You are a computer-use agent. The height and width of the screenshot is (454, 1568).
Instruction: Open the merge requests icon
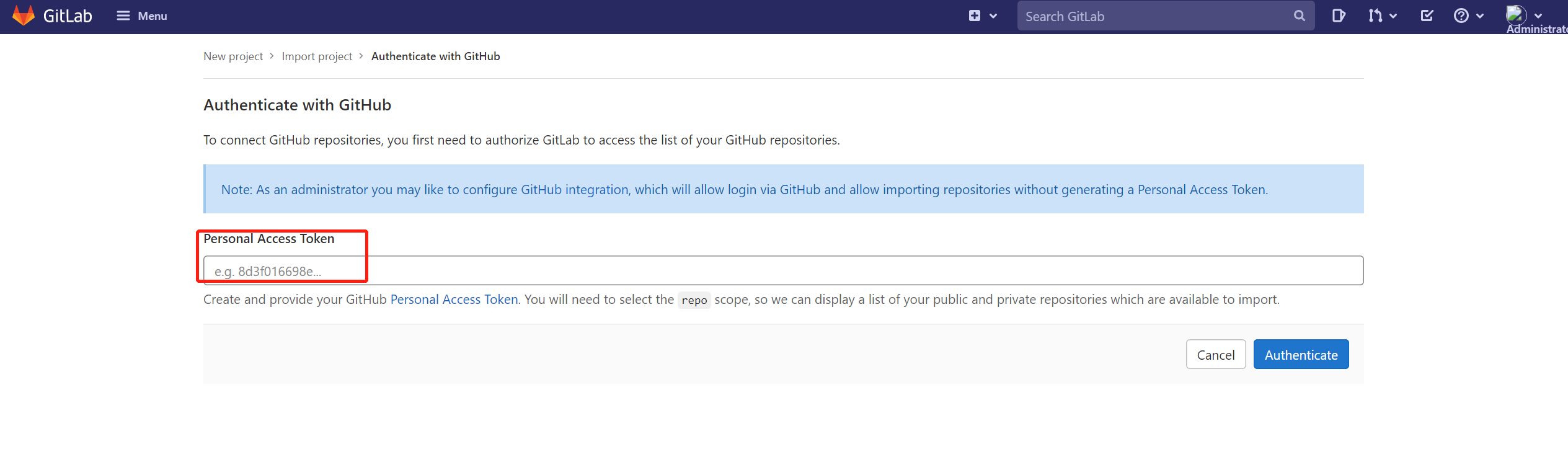(x=1375, y=16)
